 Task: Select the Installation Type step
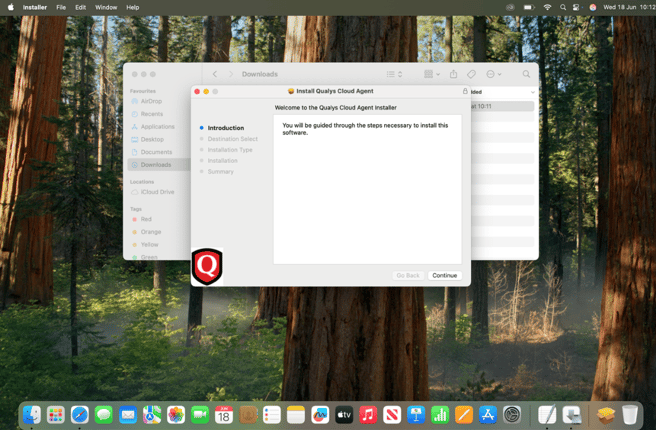pos(230,150)
